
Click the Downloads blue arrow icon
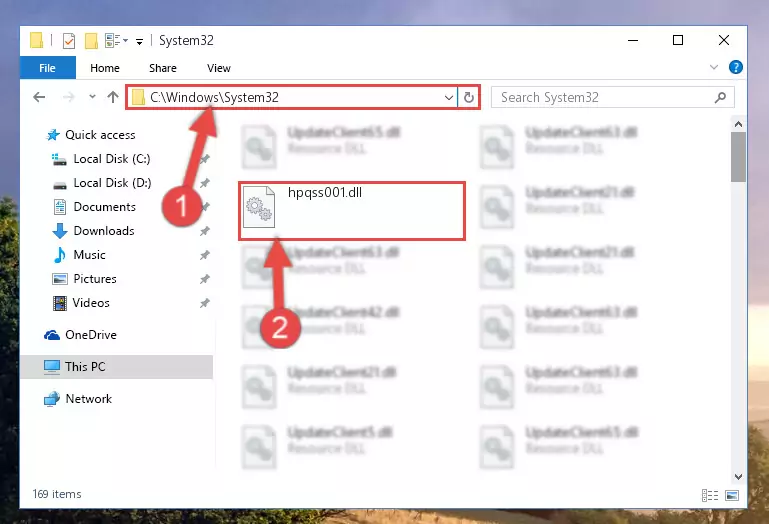tap(60, 231)
